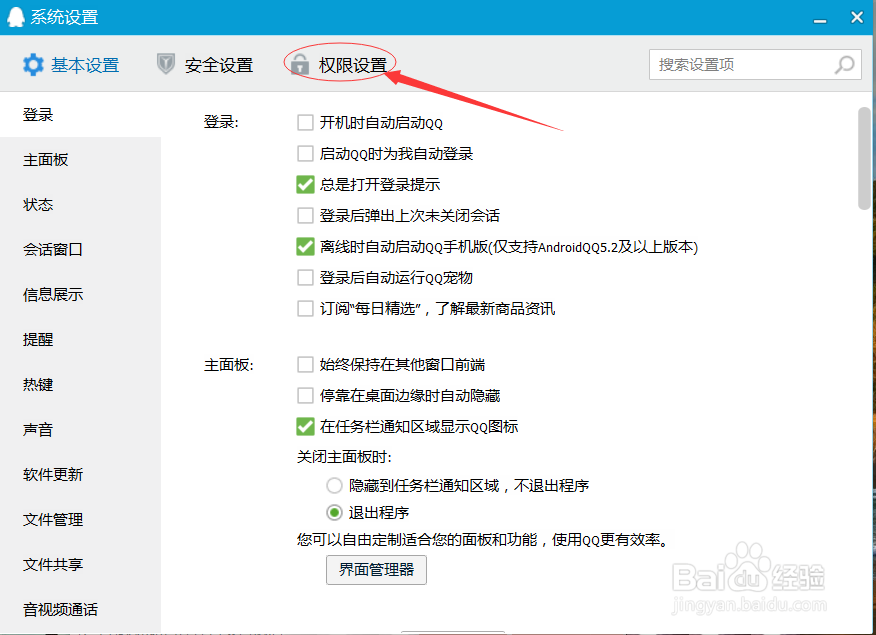The height and width of the screenshot is (635, 876).
Task: Uncheck 在任务栏通知区域显示QQ图标
Action: point(305,426)
